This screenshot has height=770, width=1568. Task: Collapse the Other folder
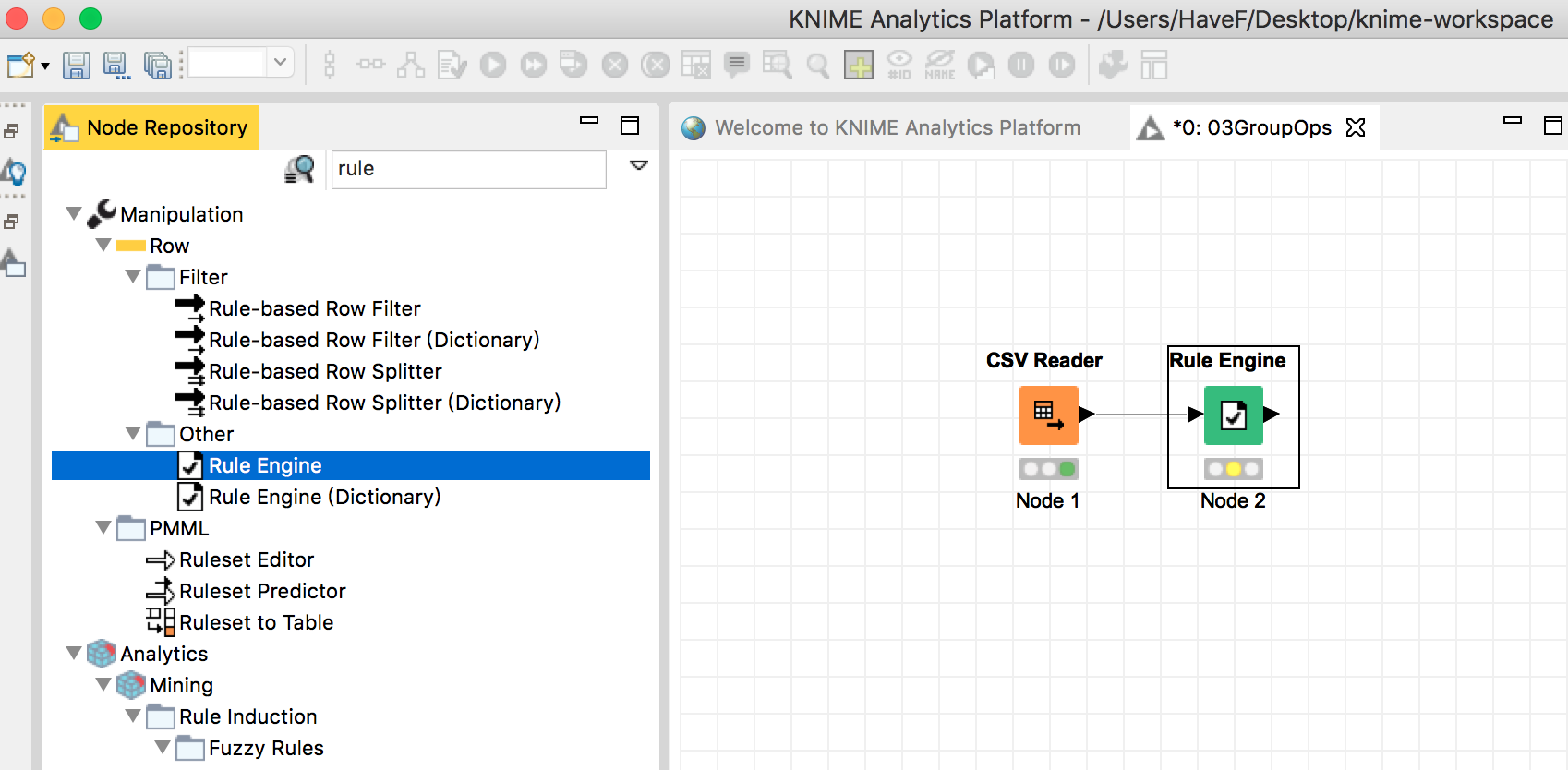[133, 433]
